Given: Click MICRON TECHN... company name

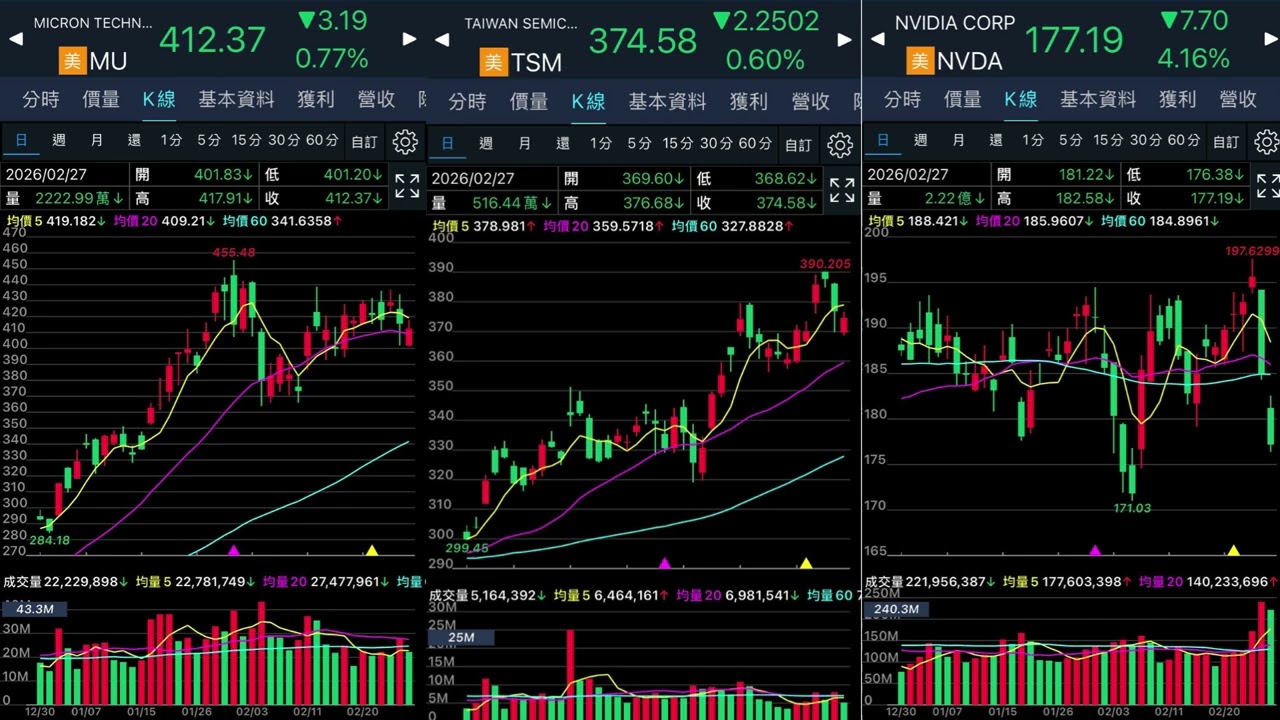Looking at the screenshot, I should click(93, 23).
